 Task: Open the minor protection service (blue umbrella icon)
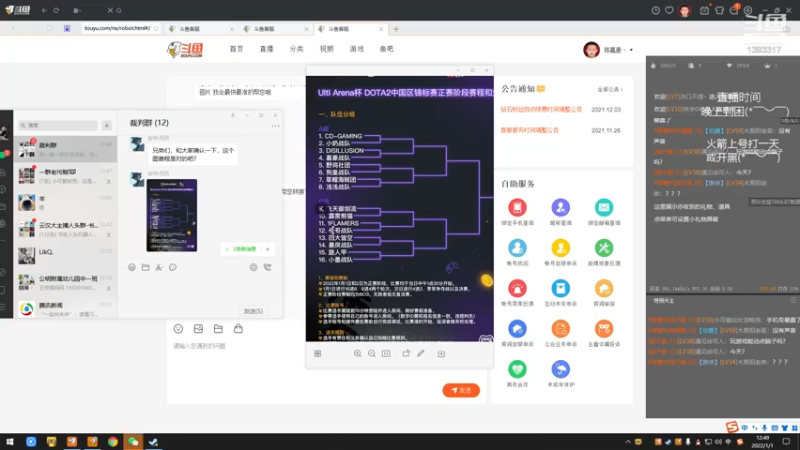tap(560, 369)
